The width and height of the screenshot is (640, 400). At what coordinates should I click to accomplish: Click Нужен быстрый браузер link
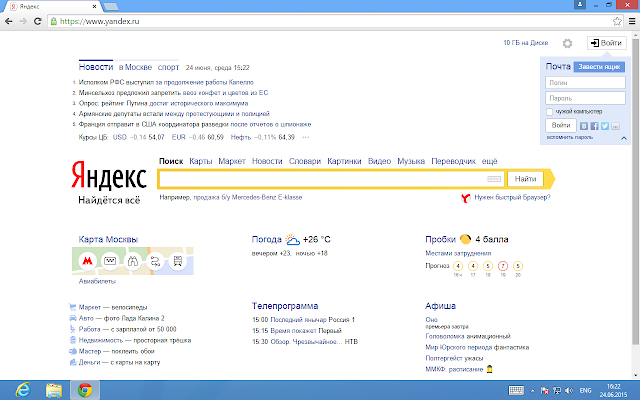512,198
